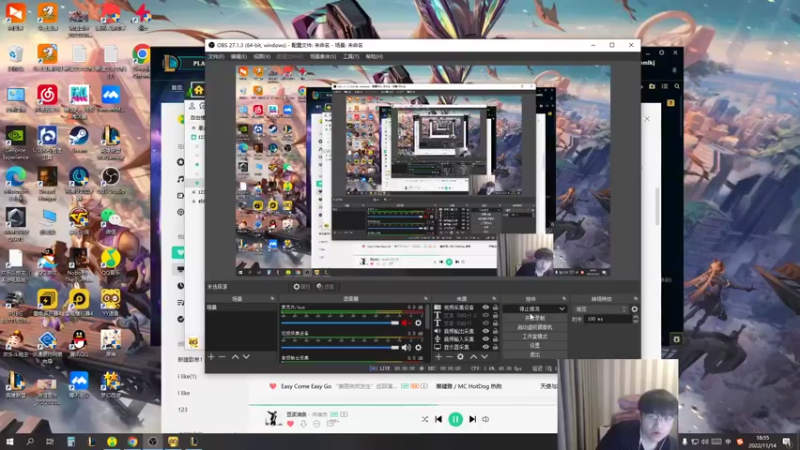Hide the video capture device source
This screenshot has width=800, height=450.
[x=486, y=308]
